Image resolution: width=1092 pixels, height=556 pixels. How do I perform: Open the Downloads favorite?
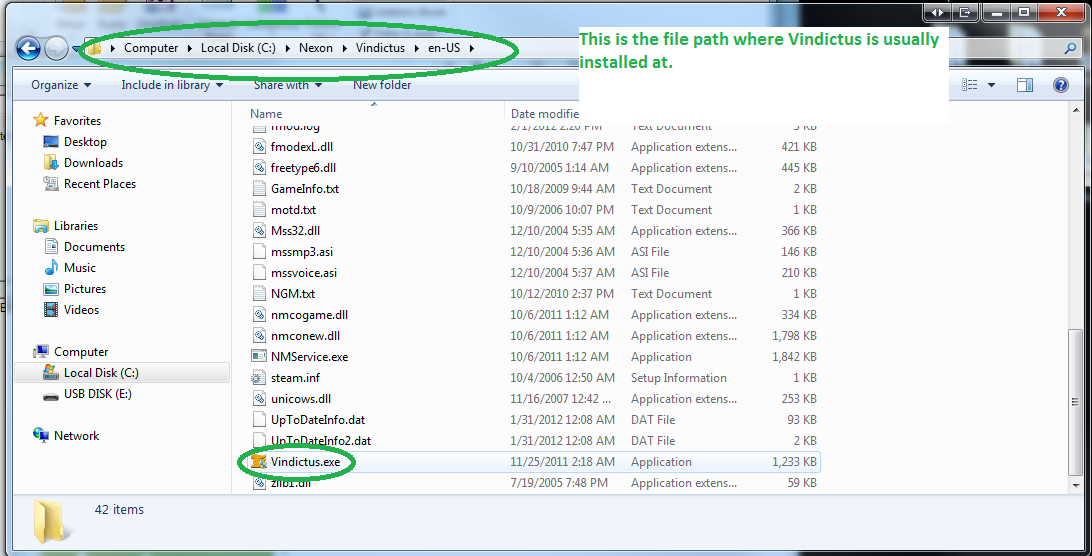pyautogui.click(x=93, y=162)
